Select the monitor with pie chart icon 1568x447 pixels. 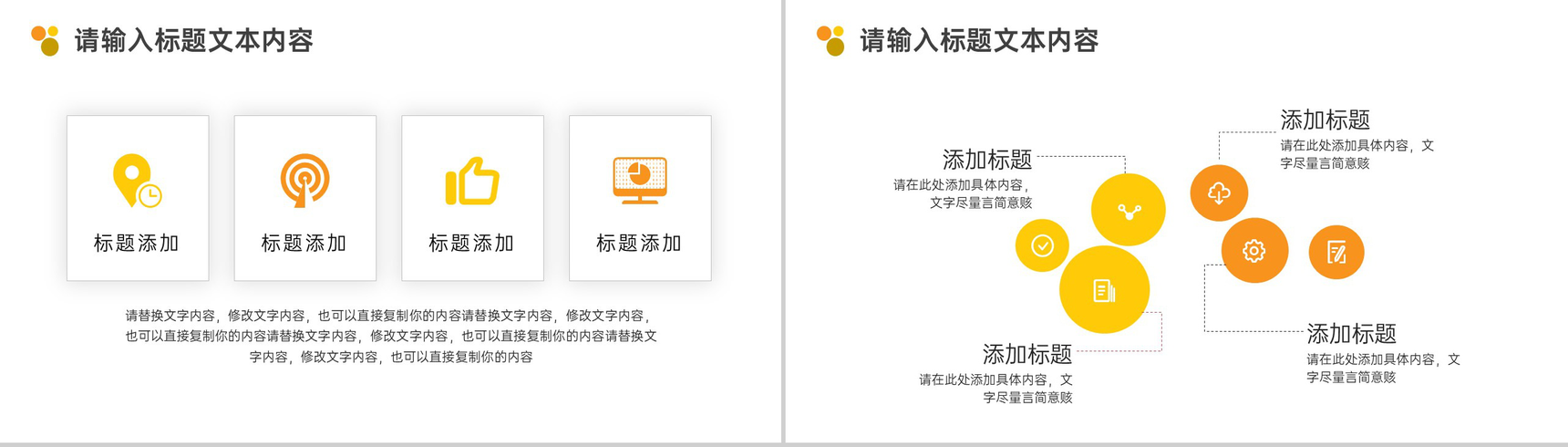tap(640, 179)
